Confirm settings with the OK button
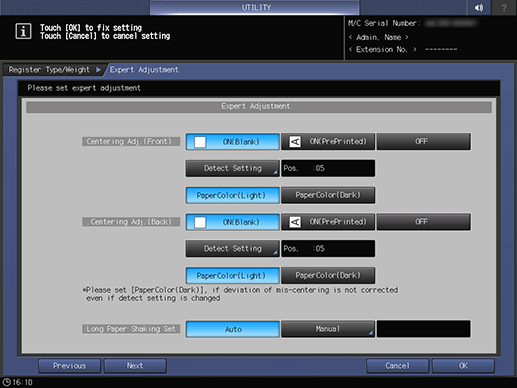The height and width of the screenshot is (388, 517). (463, 366)
